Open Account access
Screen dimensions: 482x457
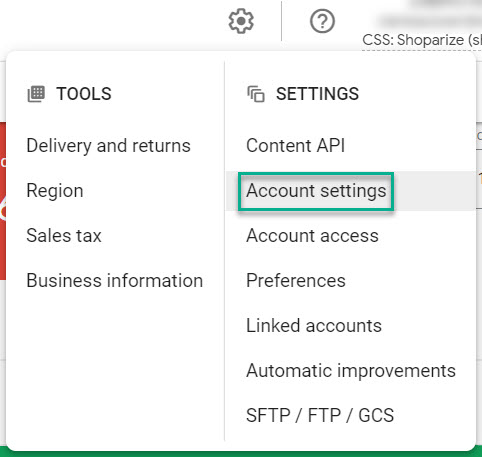point(312,236)
